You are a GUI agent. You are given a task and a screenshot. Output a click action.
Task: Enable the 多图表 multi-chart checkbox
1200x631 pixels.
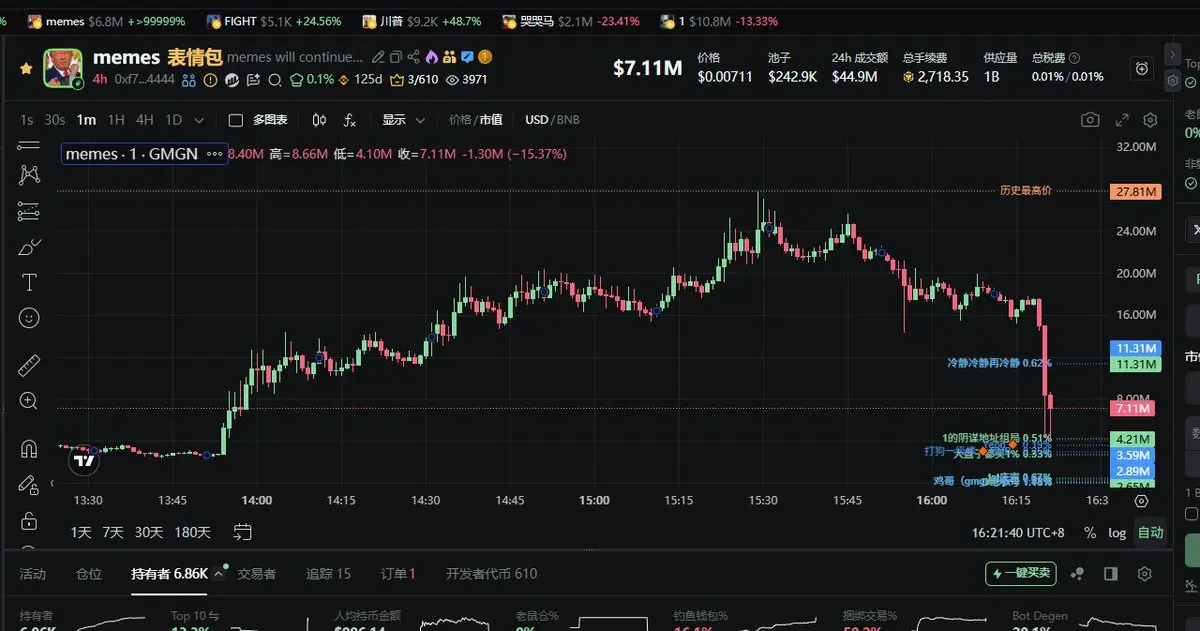pyautogui.click(x=236, y=120)
